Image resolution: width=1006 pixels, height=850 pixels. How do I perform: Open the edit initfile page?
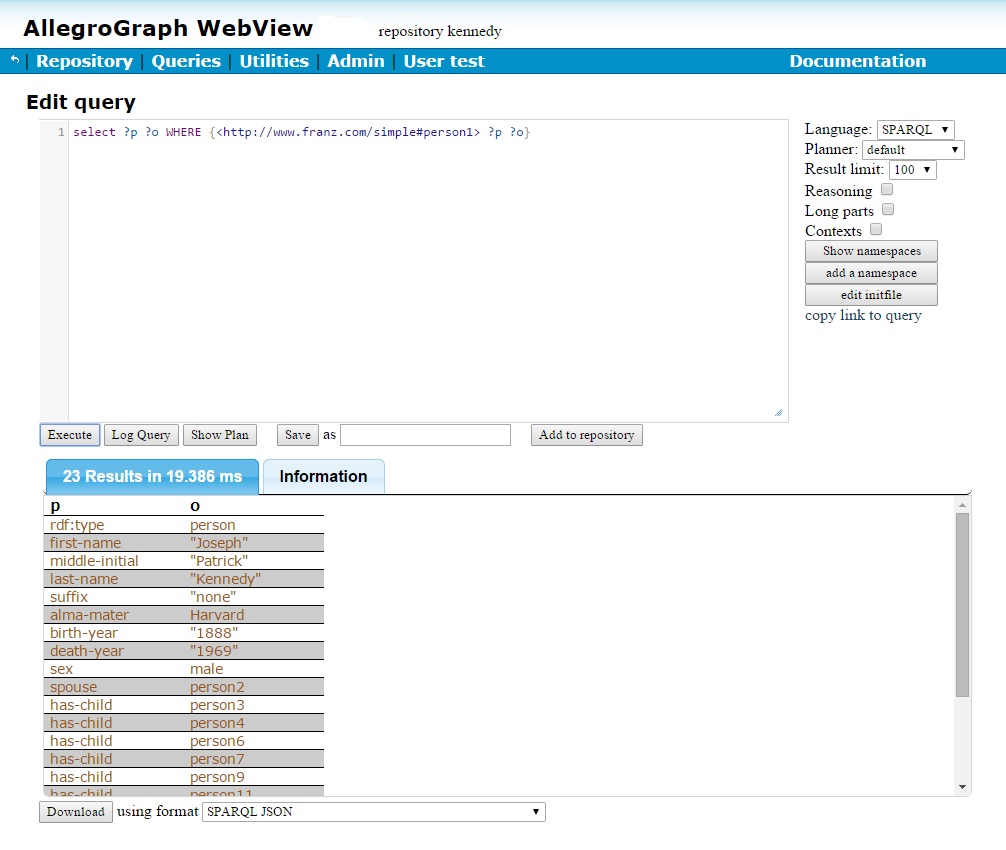click(x=870, y=294)
